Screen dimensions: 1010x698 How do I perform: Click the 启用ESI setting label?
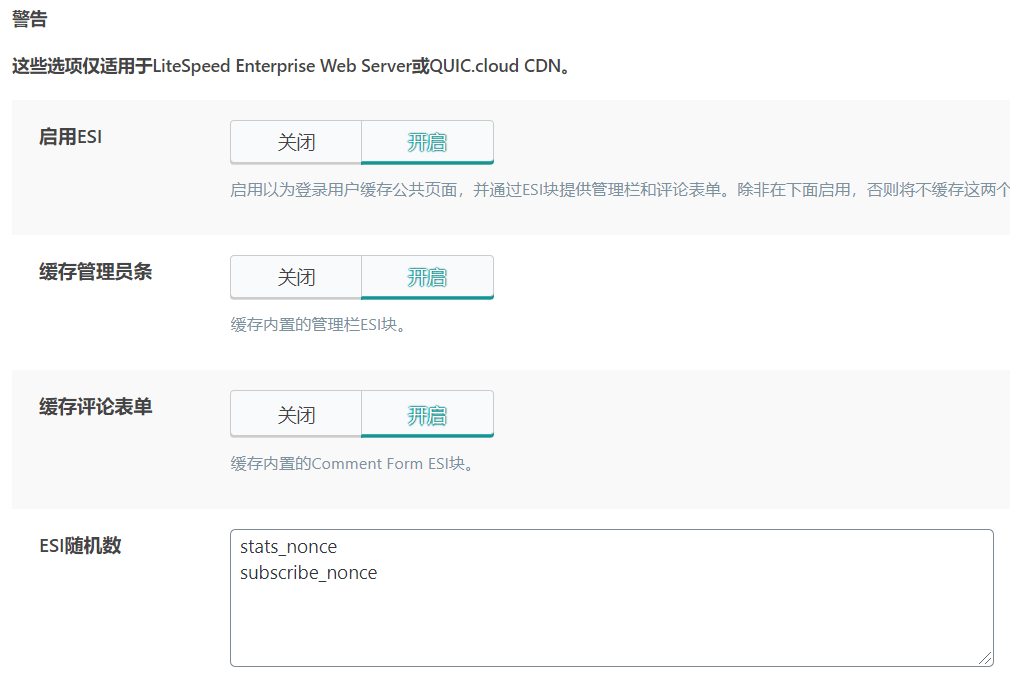70,137
